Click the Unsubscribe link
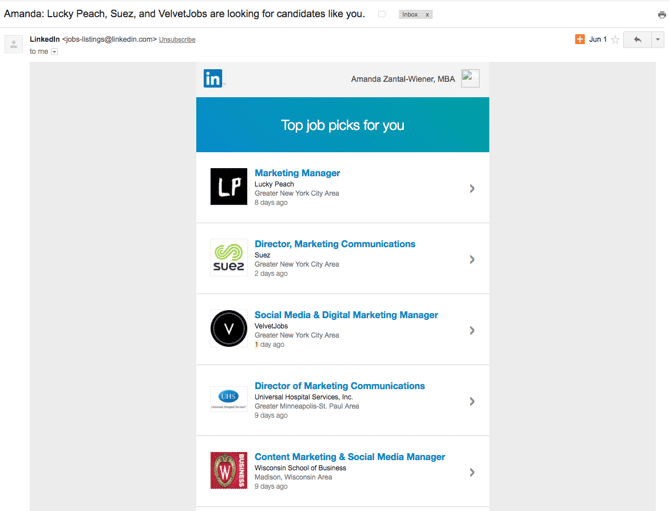Image resolution: width=669 pixels, height=511 pixels. pyautogui.click(x=177, y=40)
